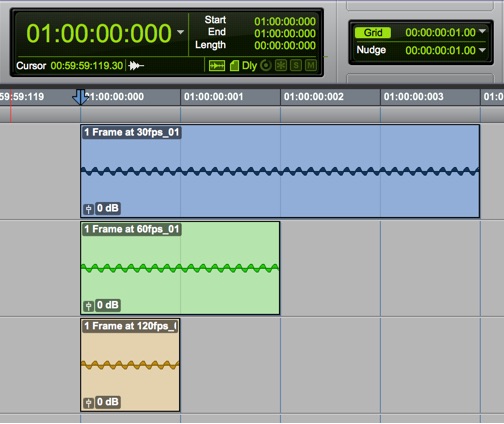Image resolution: width=504 pixels, height=424 pixels.
Task: Open the Grid value dropdown arrow
Action: pyautogui.click(x=482, y=31)
